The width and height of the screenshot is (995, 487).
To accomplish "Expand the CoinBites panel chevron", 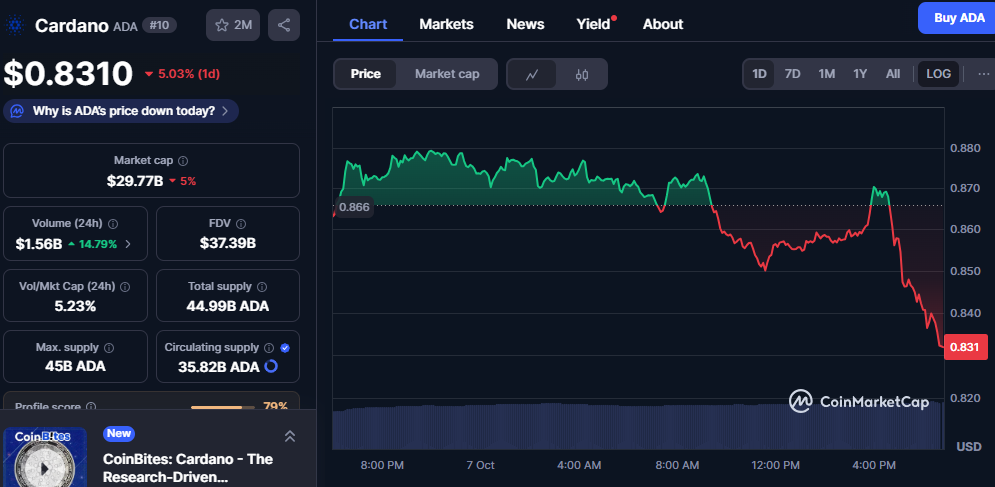I will (x=290, y=436).
